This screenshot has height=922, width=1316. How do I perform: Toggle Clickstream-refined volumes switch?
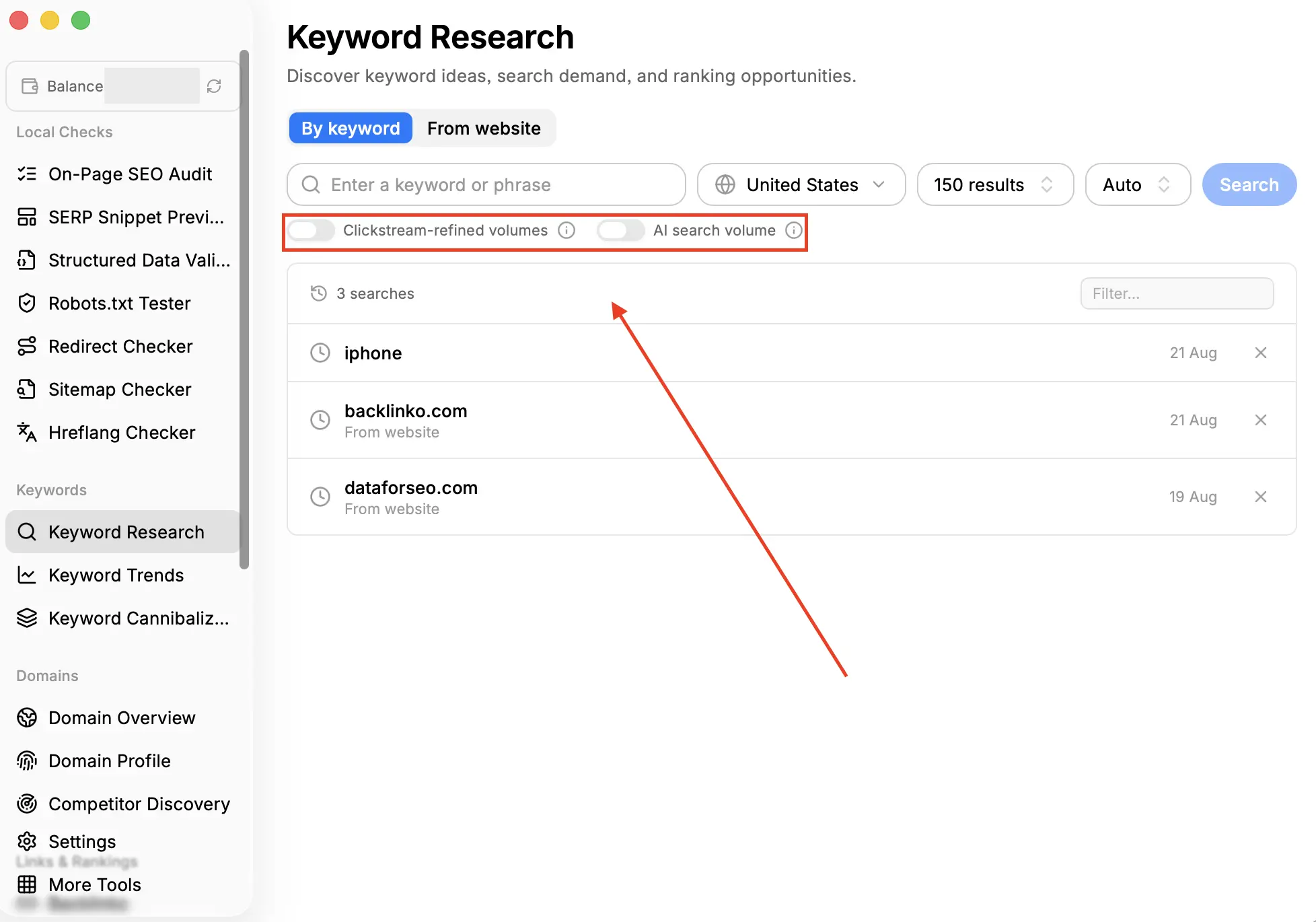312,231
